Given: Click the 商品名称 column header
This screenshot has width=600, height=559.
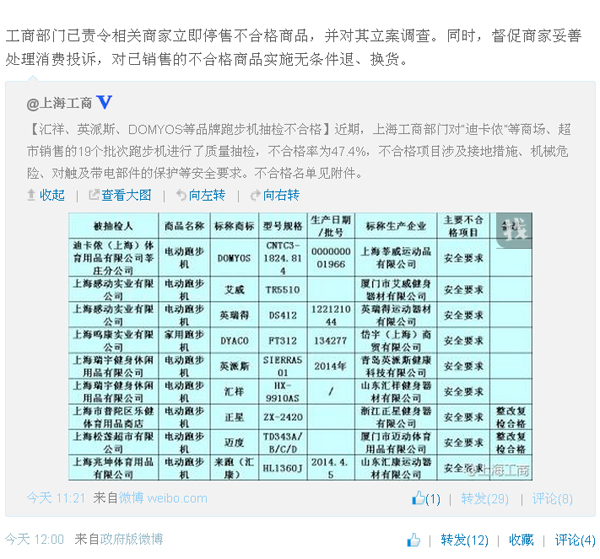Looking at the screenshot, I should coord(184,226).
